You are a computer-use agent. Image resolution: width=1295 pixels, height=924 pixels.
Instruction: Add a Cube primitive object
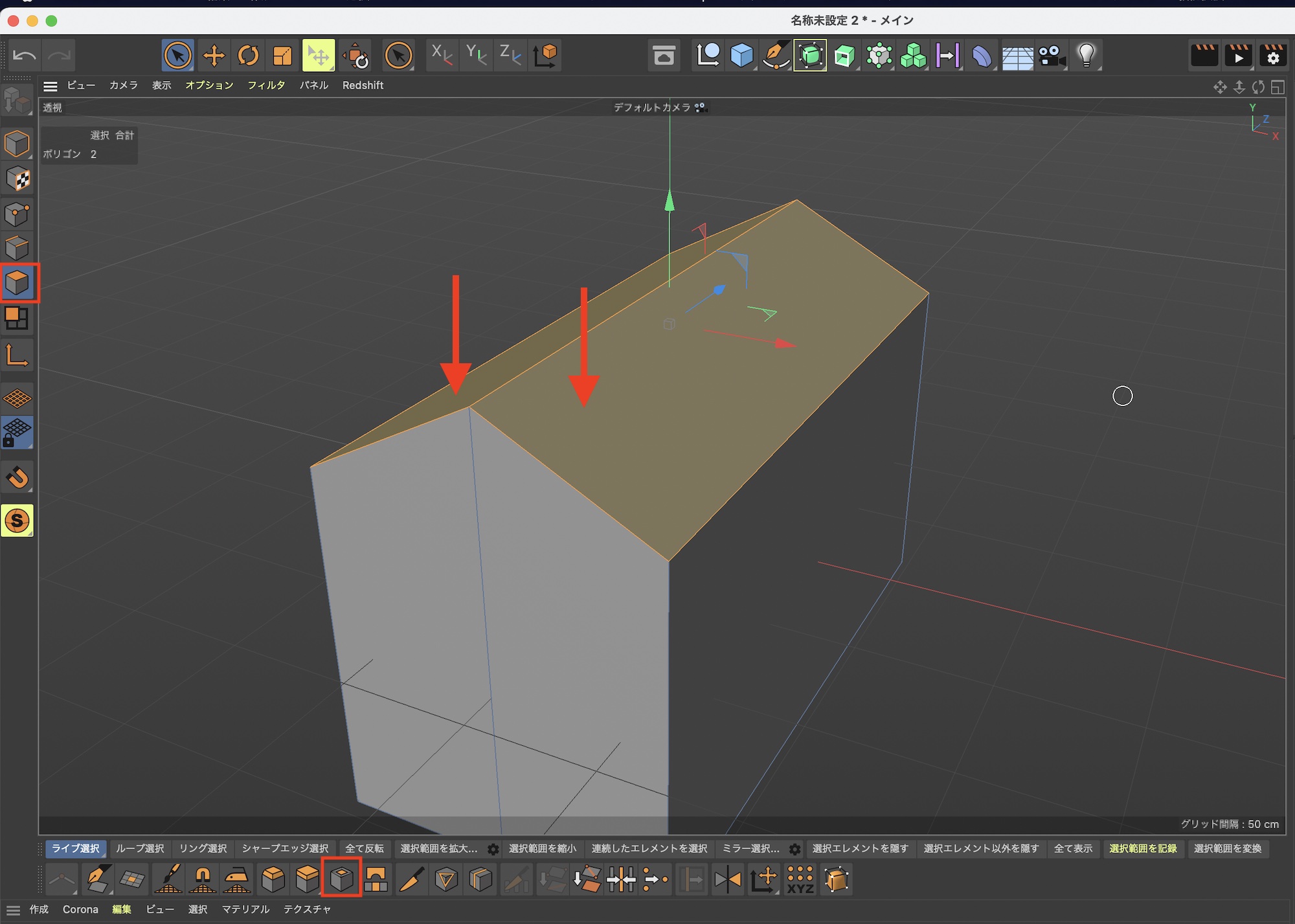tap(741, 56)
